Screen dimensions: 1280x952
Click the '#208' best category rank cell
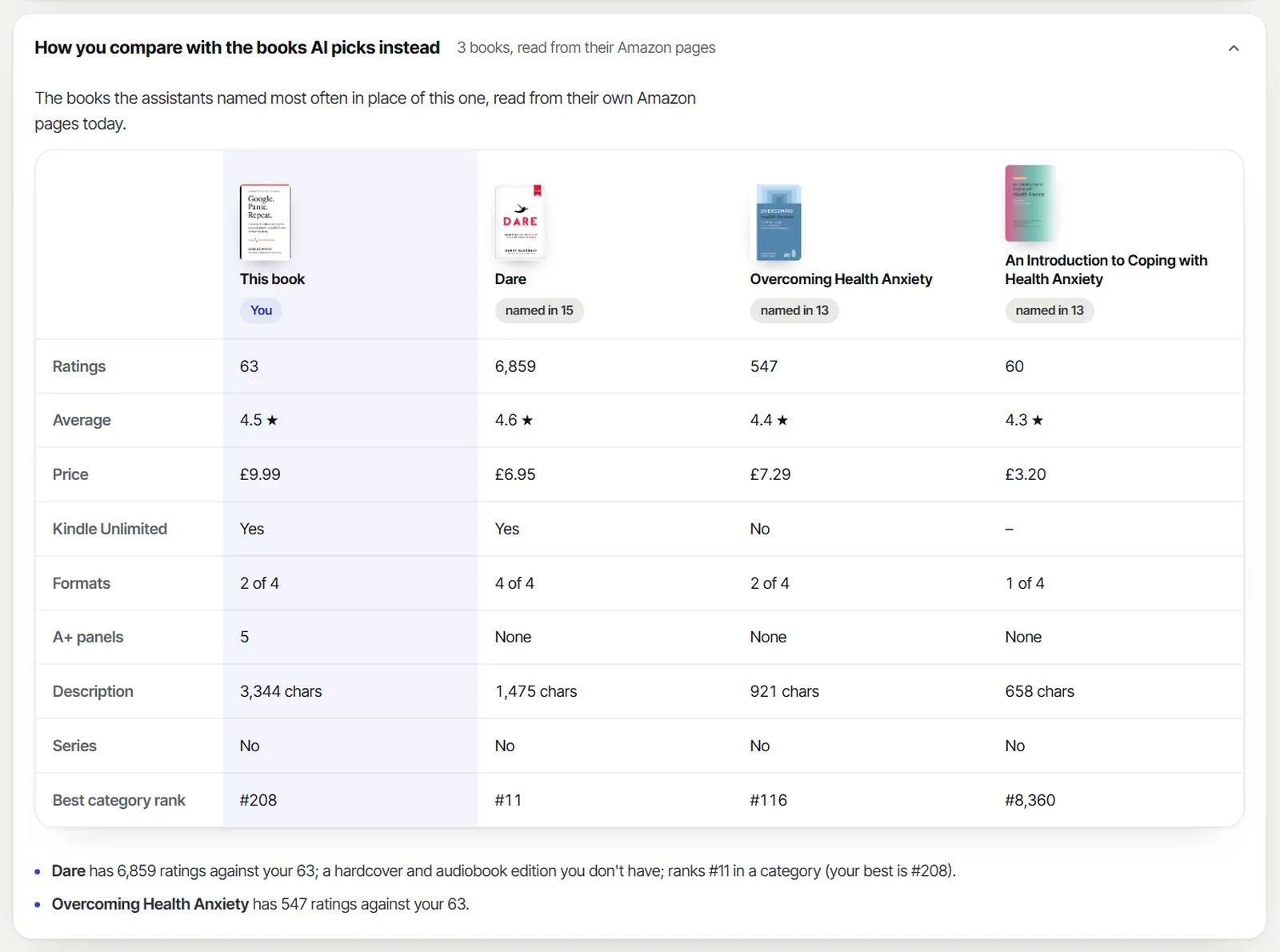click(258, 800)
